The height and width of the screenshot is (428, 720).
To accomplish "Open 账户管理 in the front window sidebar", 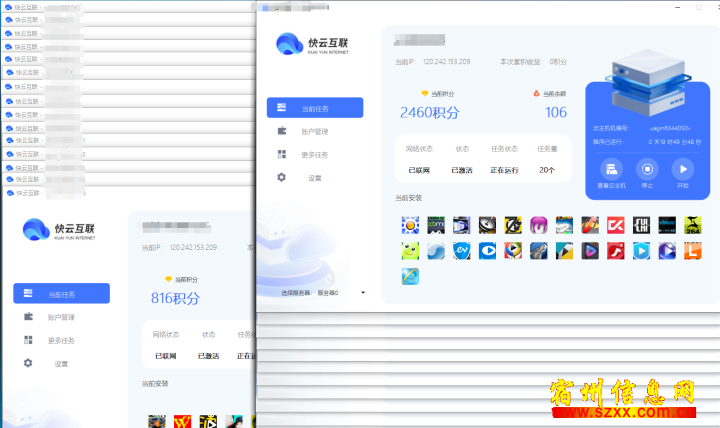I will (315, 131).
